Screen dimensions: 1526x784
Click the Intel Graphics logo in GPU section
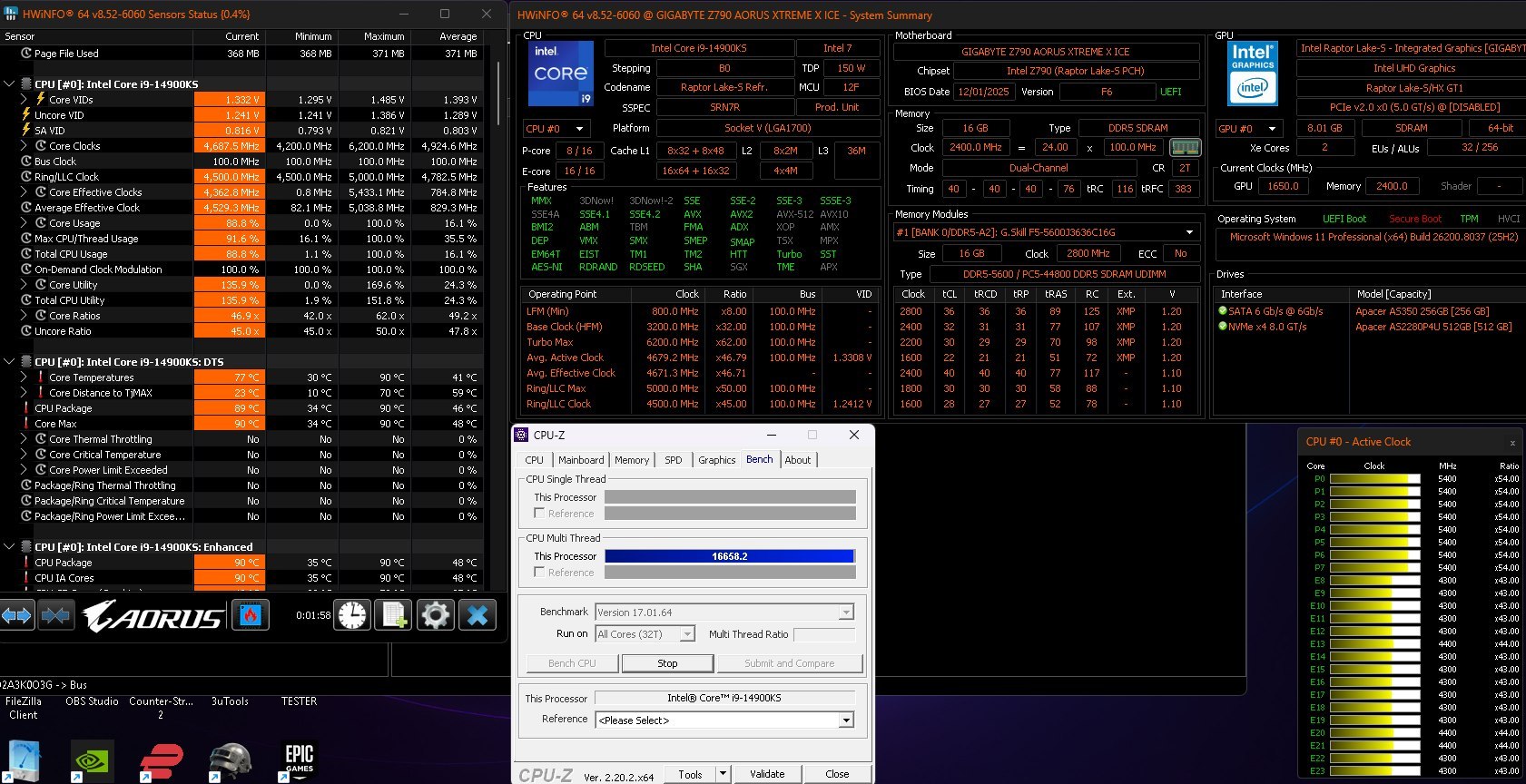[1253, 73]
